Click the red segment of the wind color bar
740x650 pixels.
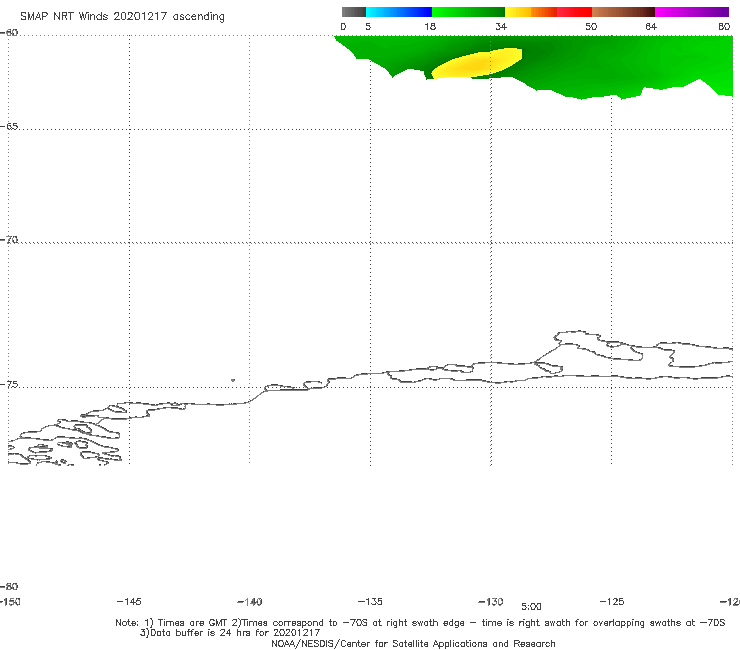(x=574, y=12)
